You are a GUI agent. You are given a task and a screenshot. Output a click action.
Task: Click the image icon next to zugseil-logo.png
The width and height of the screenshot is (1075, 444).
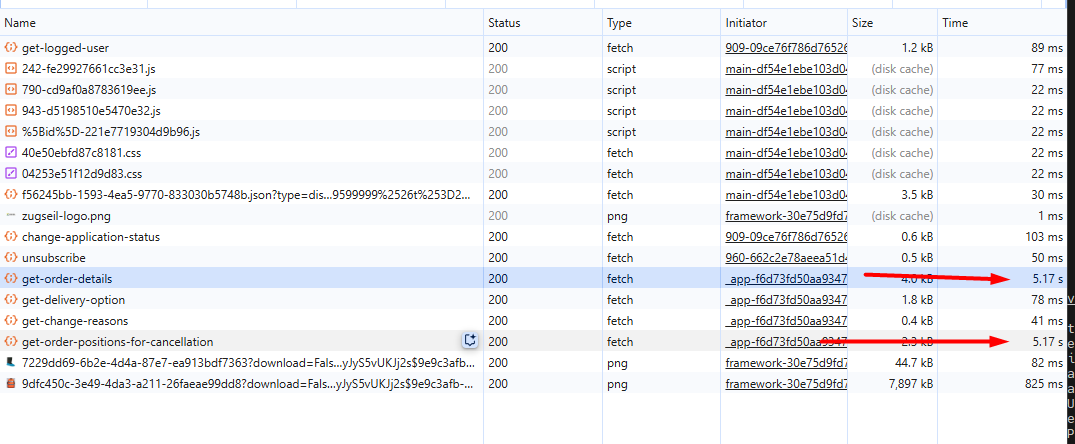(11, 216)
